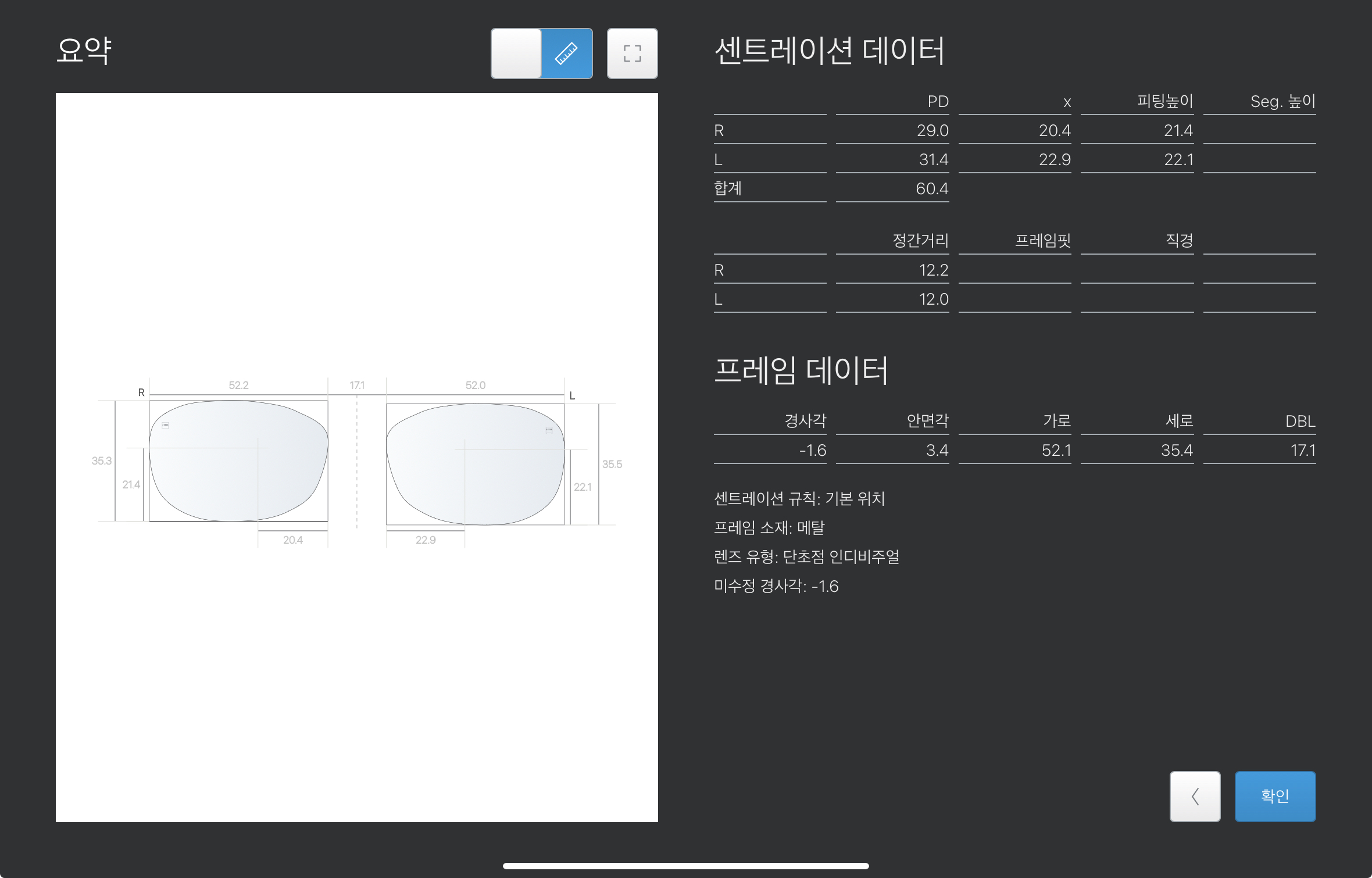Click the engraving mark on the right lens
This screenshot has width=1372, height=878.
(165, 425)
